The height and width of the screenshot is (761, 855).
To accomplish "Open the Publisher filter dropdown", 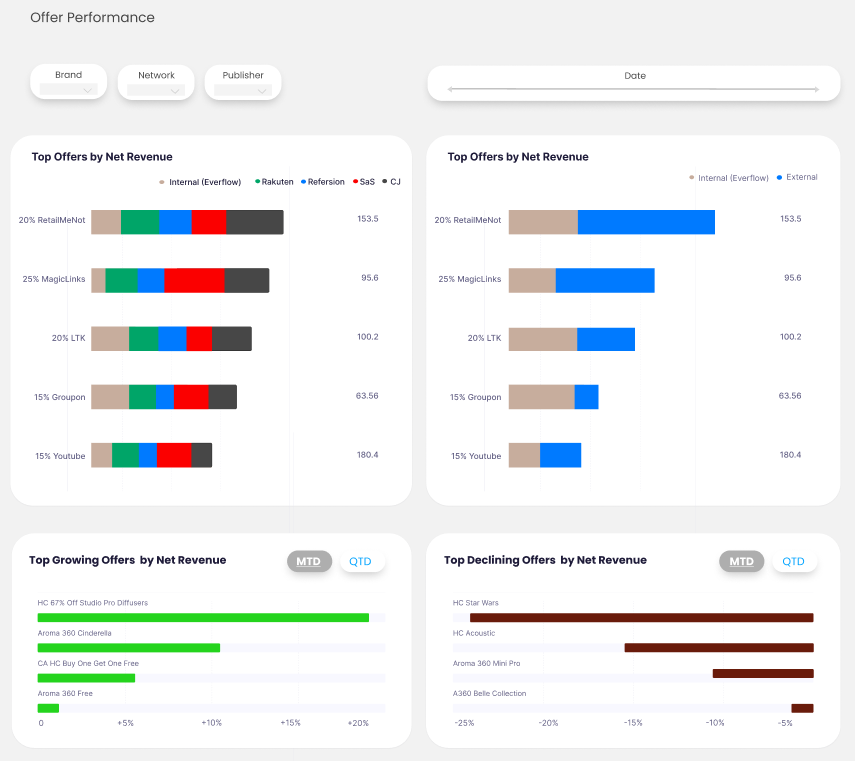I will [243, 90].
